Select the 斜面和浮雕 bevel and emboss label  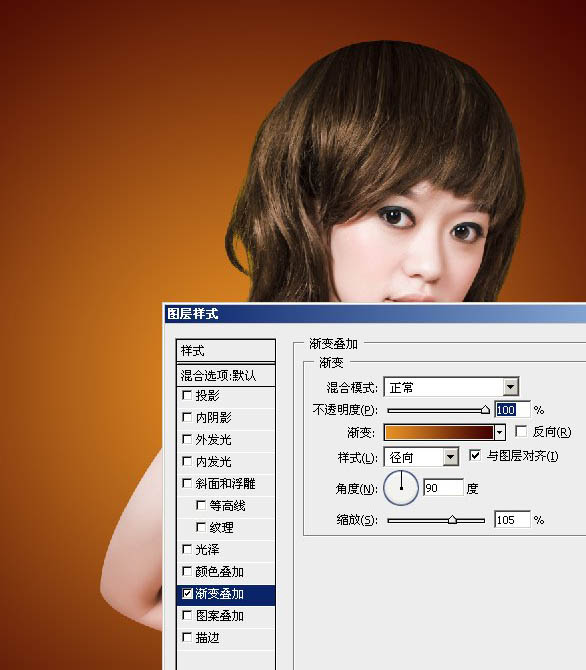pos(225,484)
